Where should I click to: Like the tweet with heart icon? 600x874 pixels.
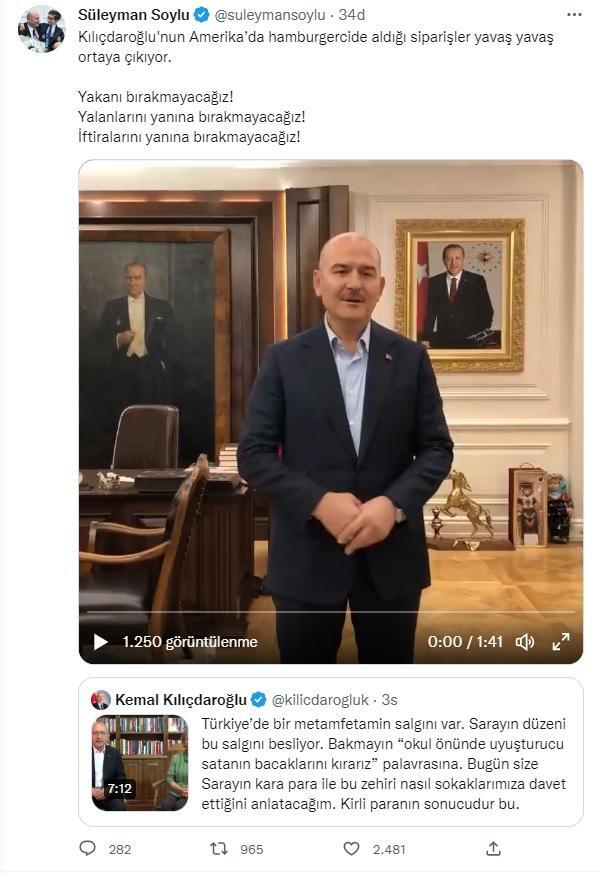click(x=351, y=848)
